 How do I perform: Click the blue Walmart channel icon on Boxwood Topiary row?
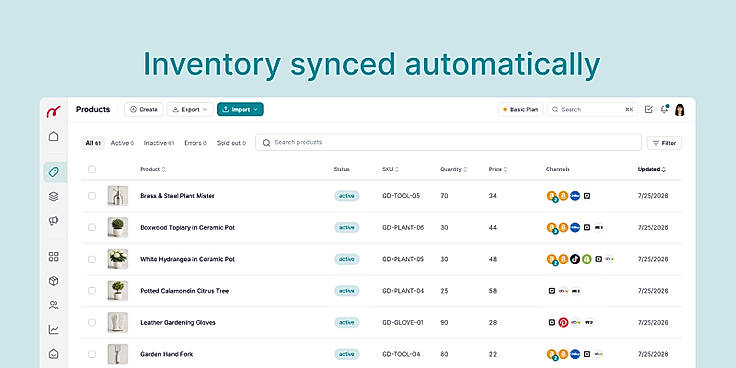pyautogui.click(x=575, y=228)
